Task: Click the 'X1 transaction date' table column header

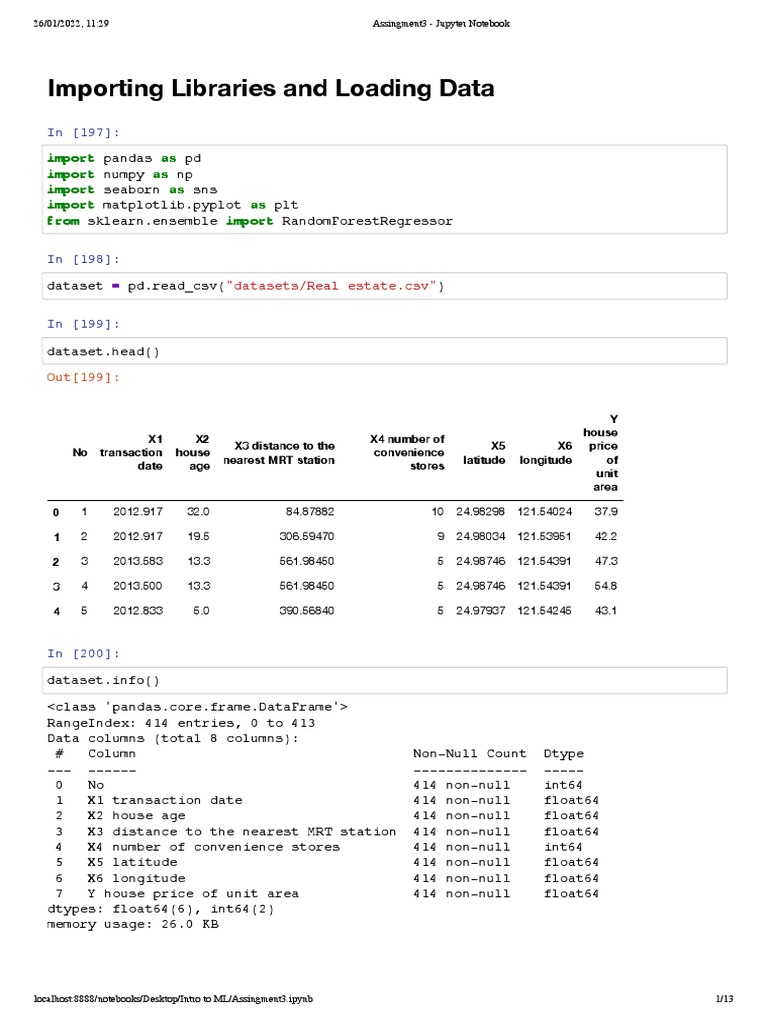Action: 131,452
